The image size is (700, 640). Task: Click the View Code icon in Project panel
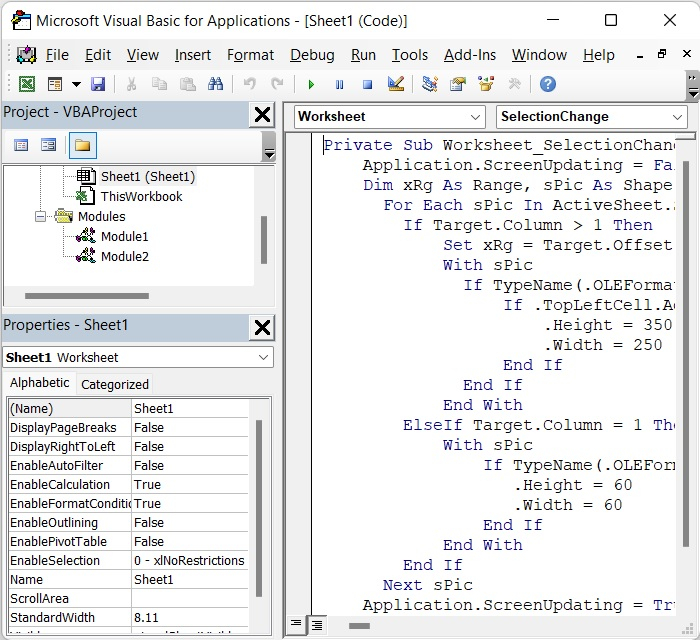pos(21,146)
